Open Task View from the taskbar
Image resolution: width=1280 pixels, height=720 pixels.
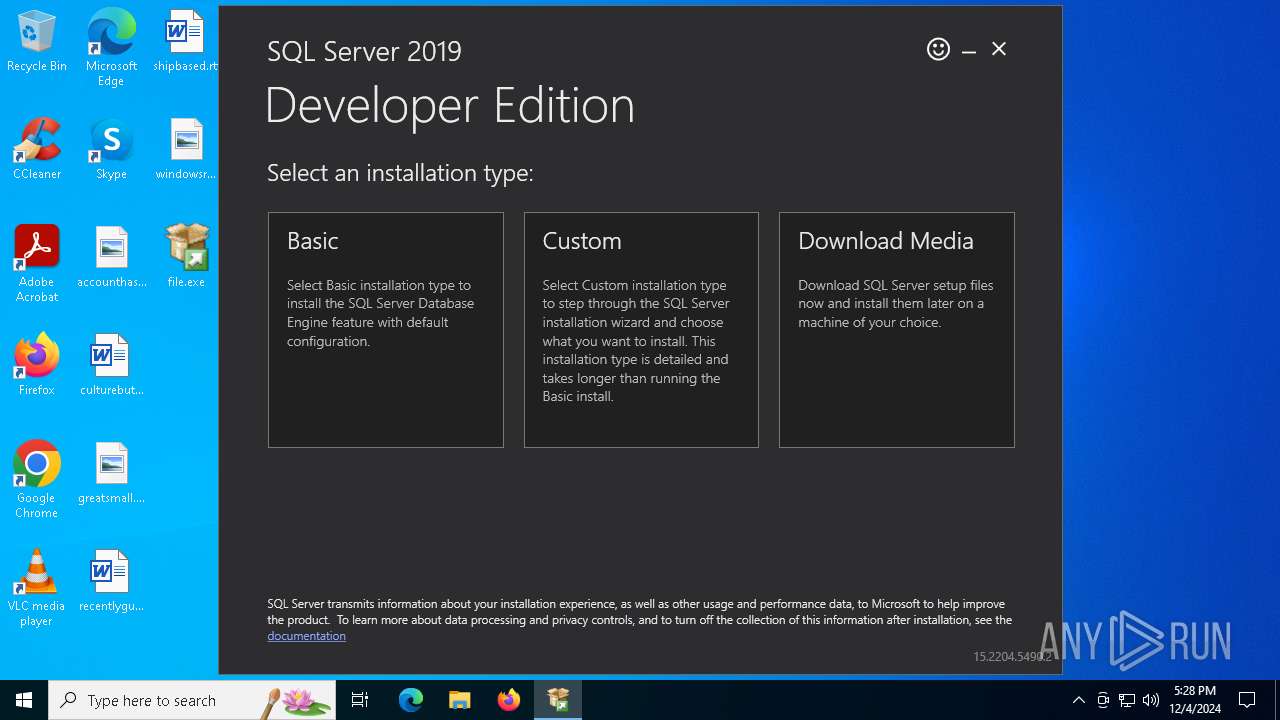(x=360, y=700)
